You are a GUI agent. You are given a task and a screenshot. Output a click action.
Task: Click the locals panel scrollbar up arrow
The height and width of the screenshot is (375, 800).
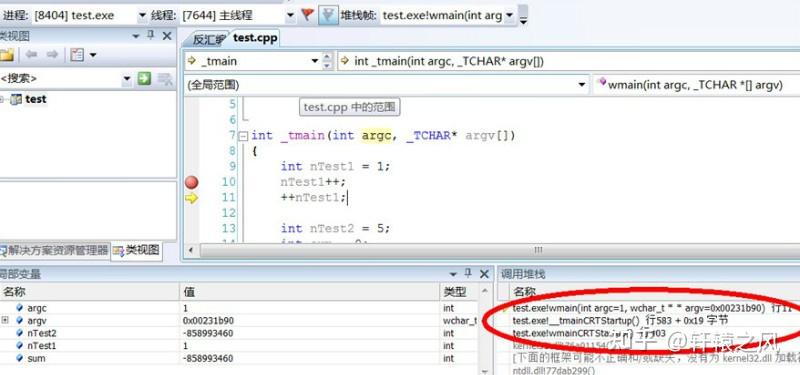(x=485, y=291)
